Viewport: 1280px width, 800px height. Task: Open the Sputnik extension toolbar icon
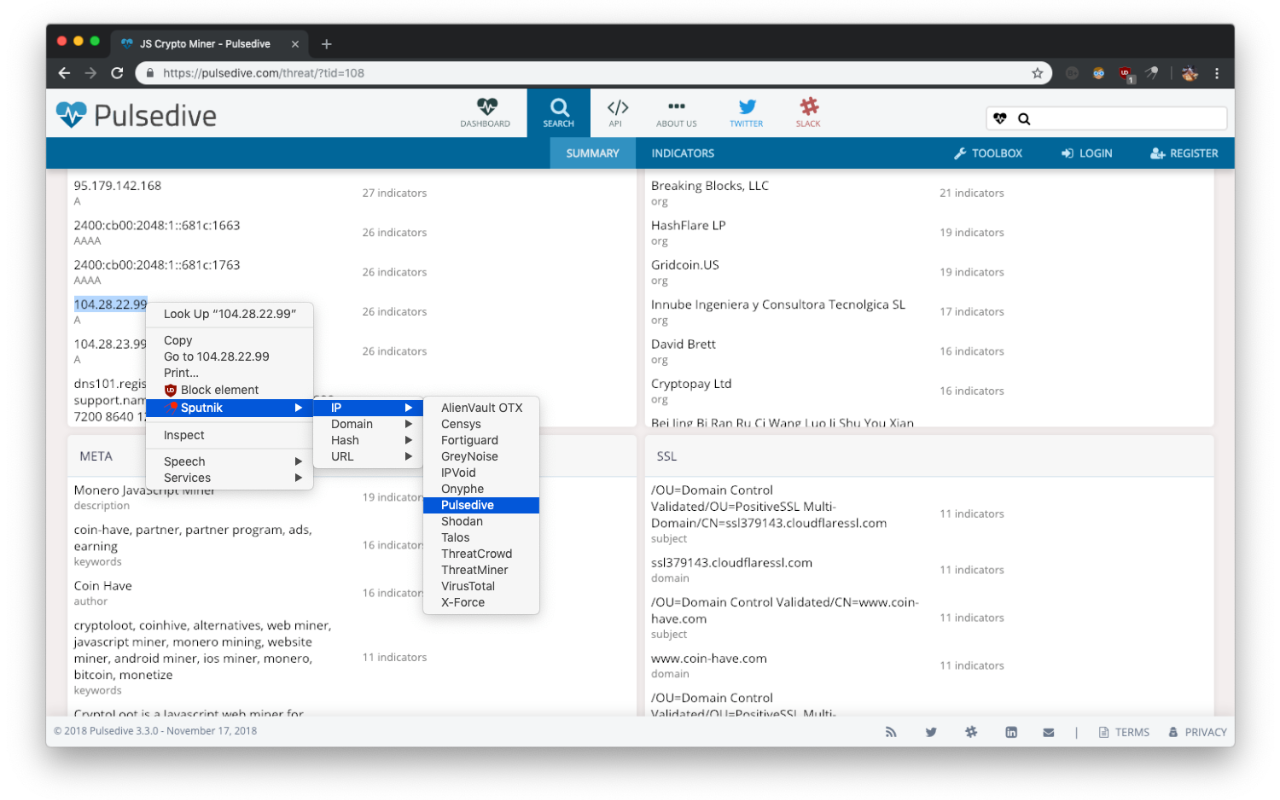(1152, 73)
